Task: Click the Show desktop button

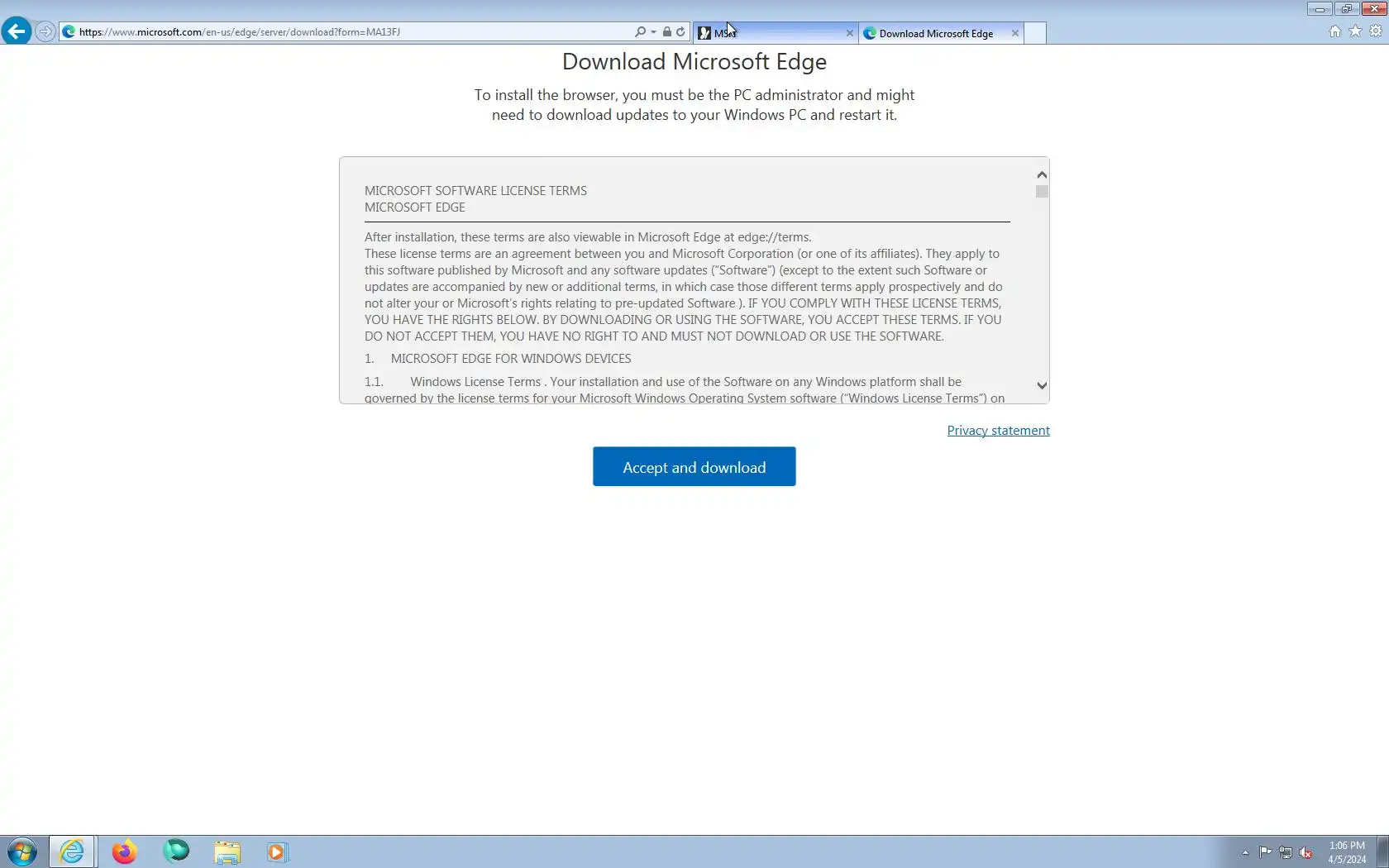Action: pyautogui.click(x=1382, y=851)
